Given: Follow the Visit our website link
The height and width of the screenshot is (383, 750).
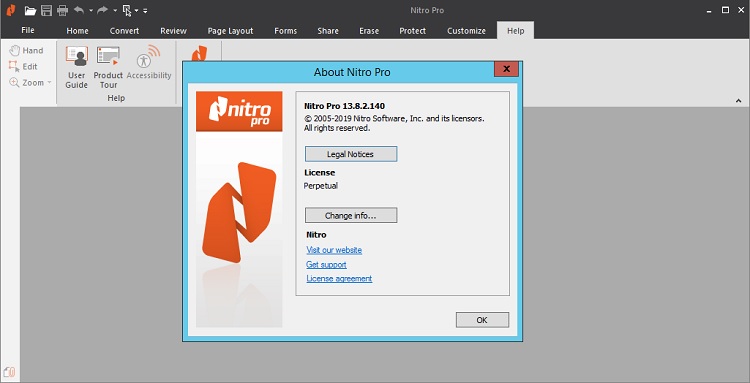Looking at the screenshot, I should click(x=334, y=250).
